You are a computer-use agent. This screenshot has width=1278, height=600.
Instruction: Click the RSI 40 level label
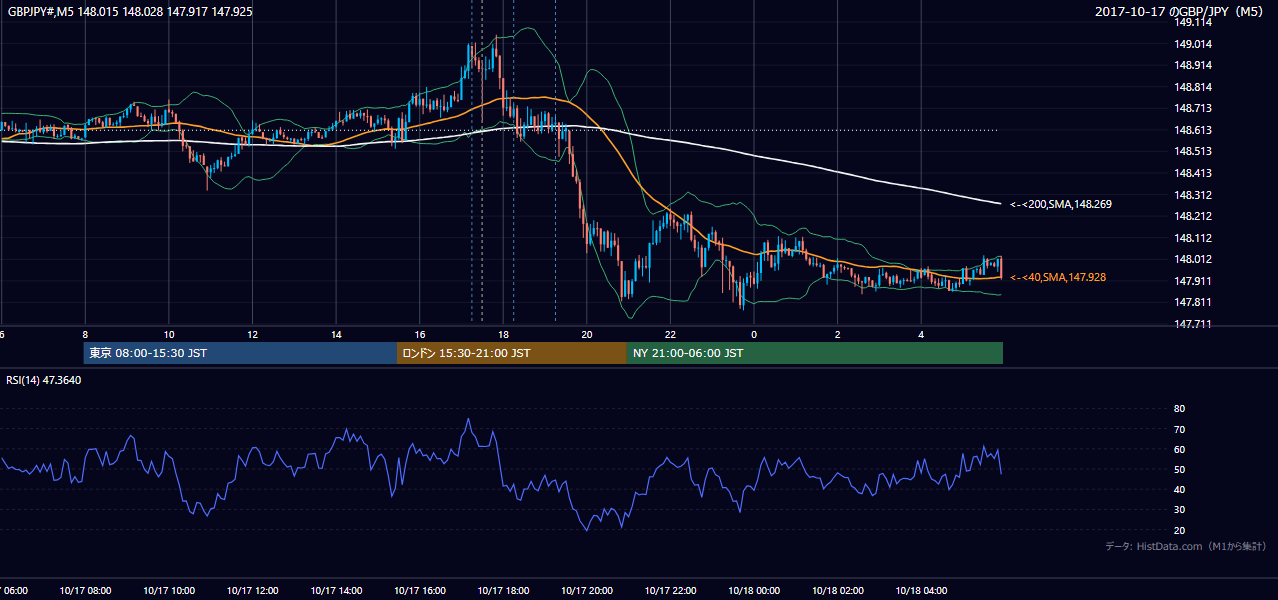(x=1179, y=489)
